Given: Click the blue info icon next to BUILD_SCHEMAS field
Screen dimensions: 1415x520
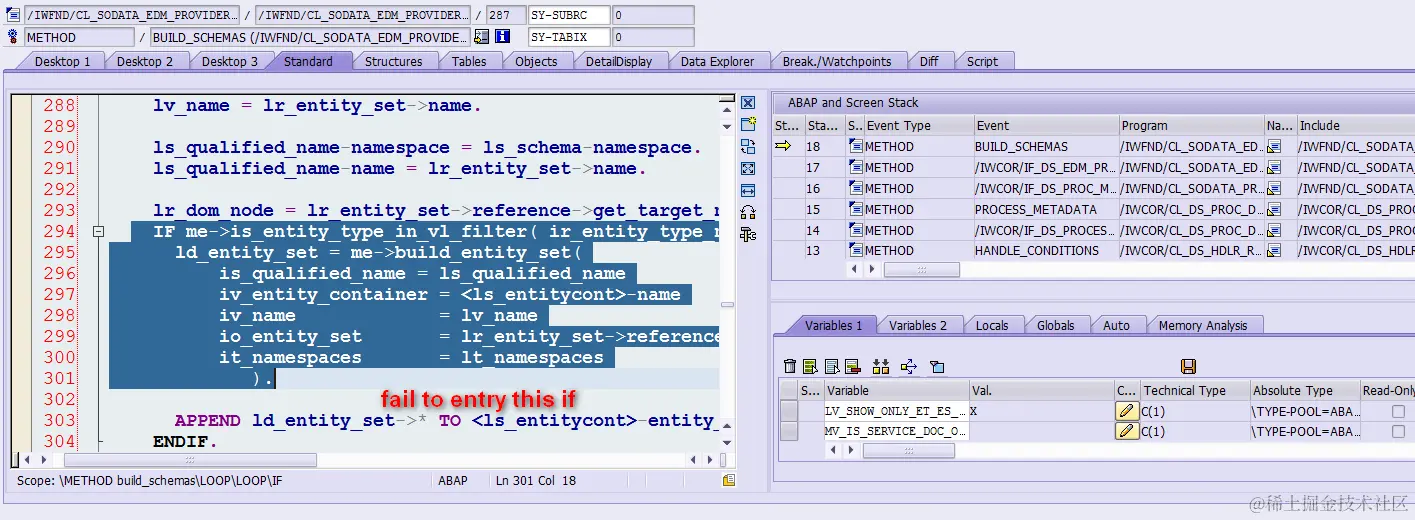Looking at the screenshot, I should point(503,37).
